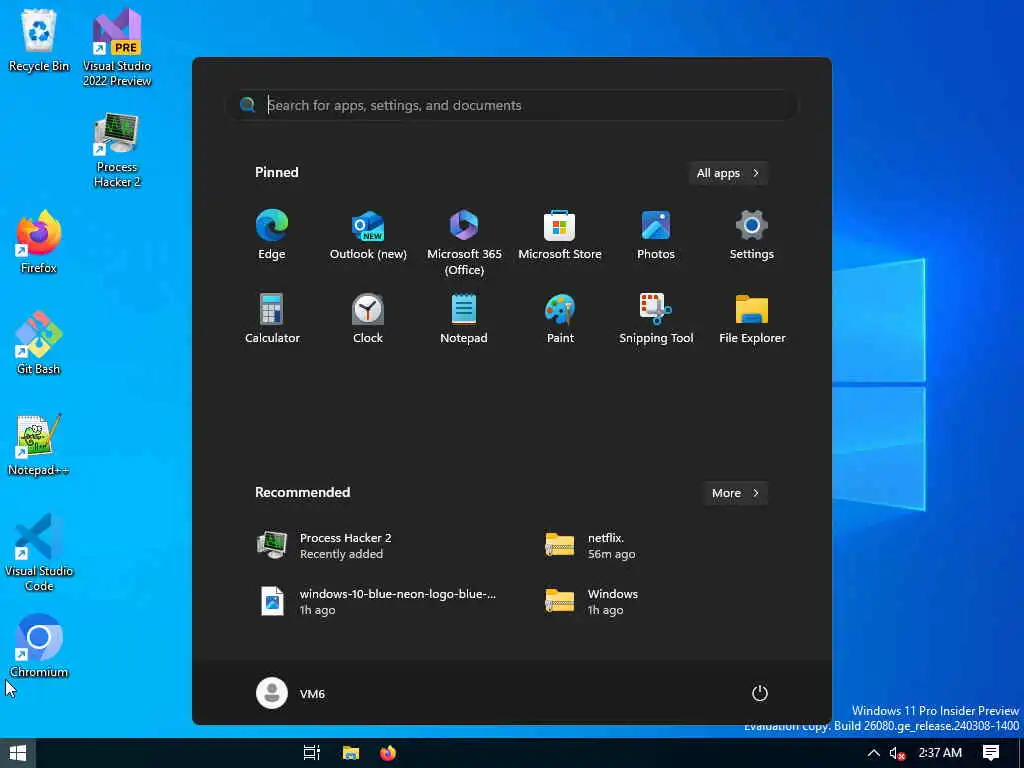Open the 2:37 AM clock flyout
Screen dimensions: 1024x768
(940, 753)
